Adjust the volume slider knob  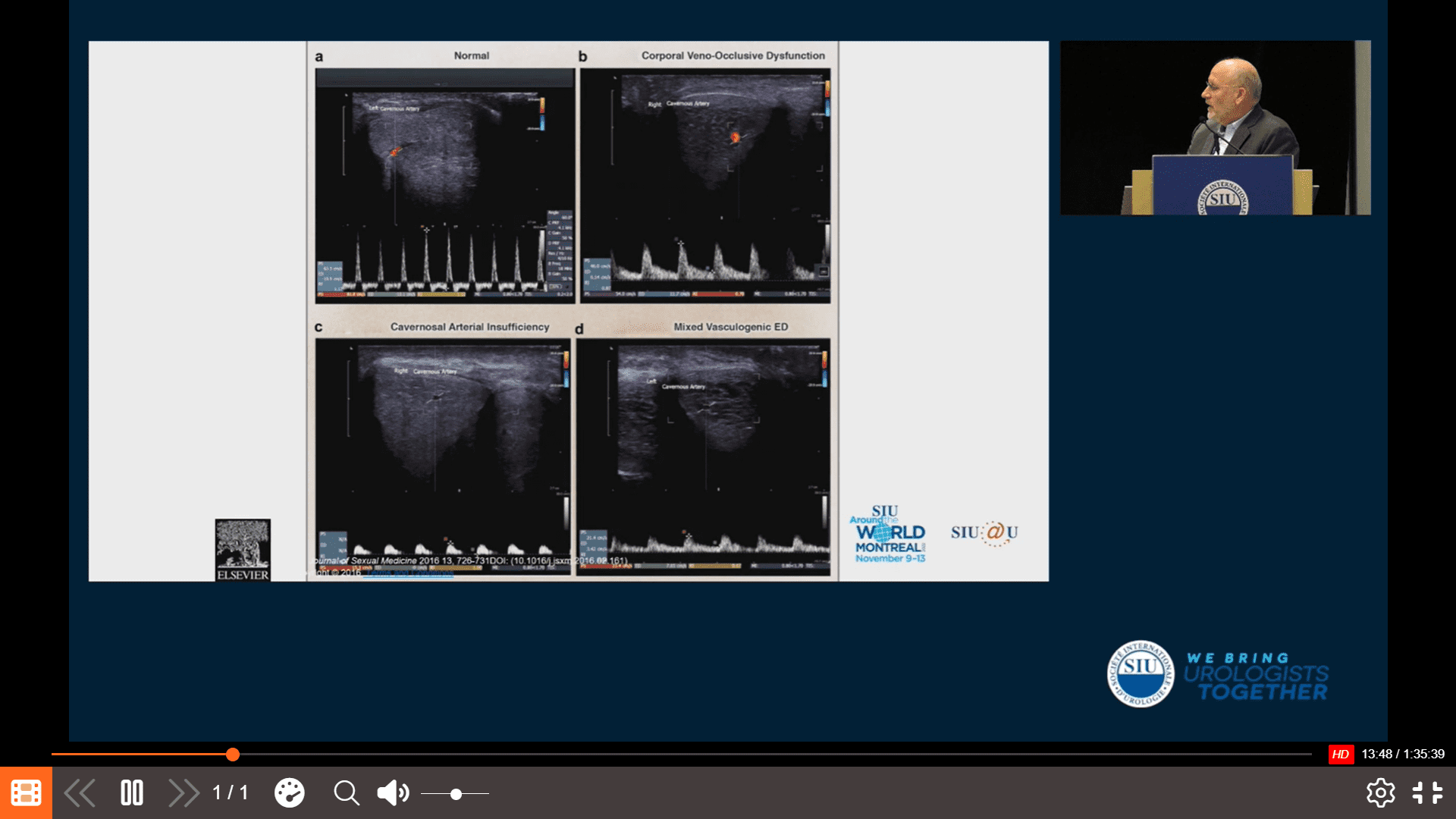(x=456, y=794)
